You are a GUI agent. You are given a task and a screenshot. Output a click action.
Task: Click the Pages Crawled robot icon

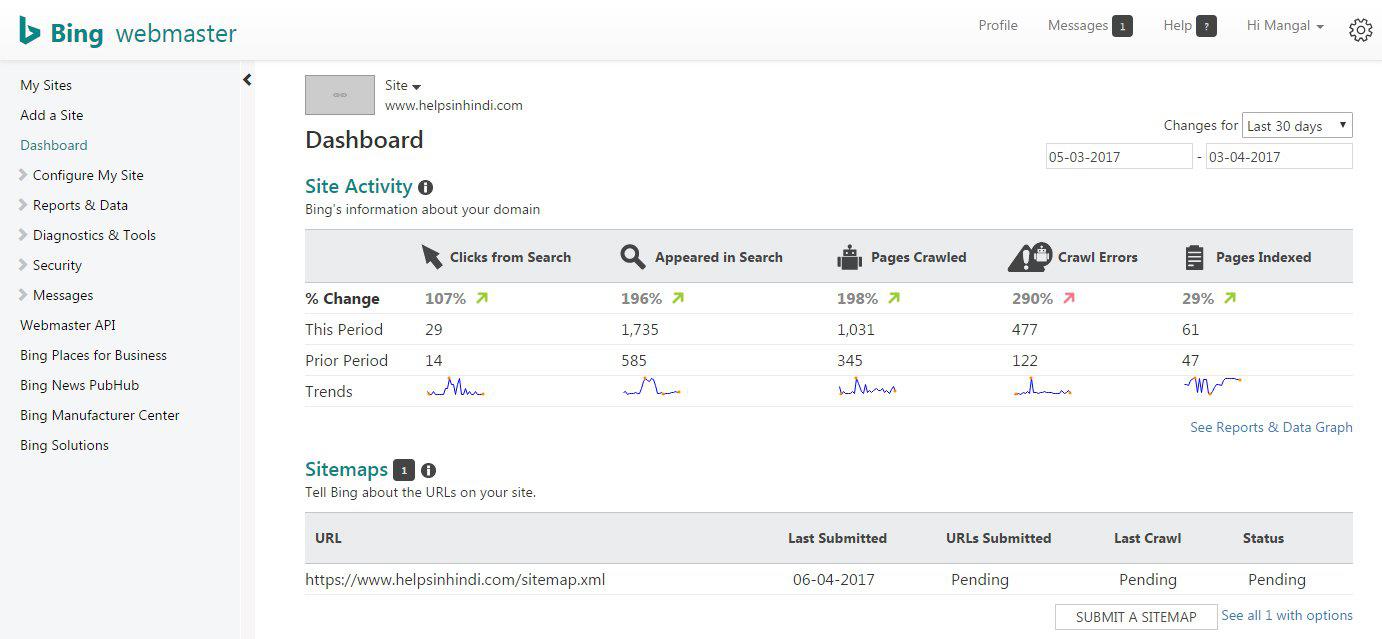(849, 257)
